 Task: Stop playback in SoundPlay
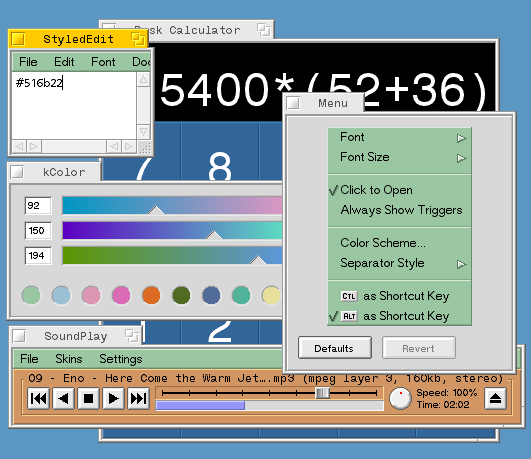88,398
